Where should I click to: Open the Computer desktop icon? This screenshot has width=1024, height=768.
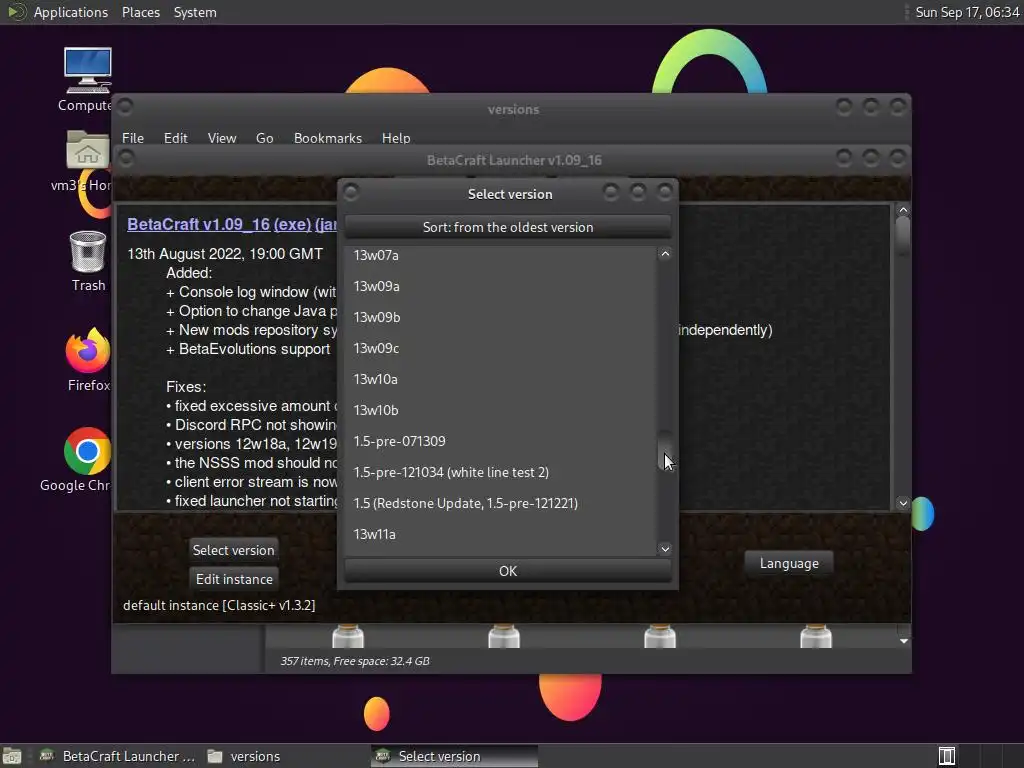point(88,79)
